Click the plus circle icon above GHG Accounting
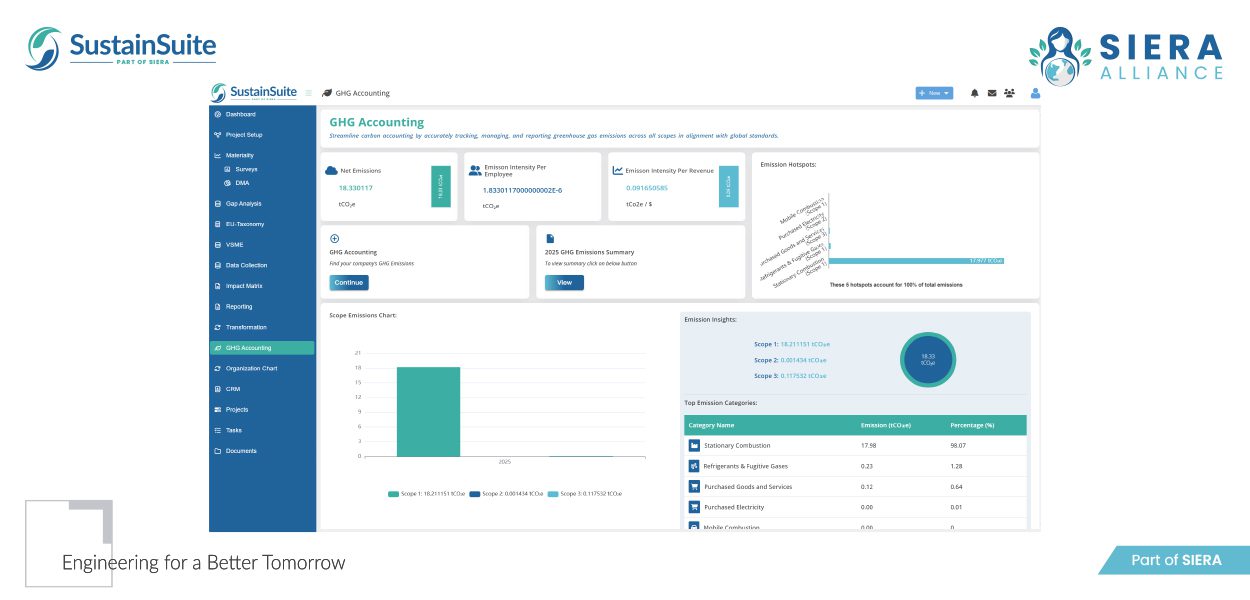 (x=334, y=239)
